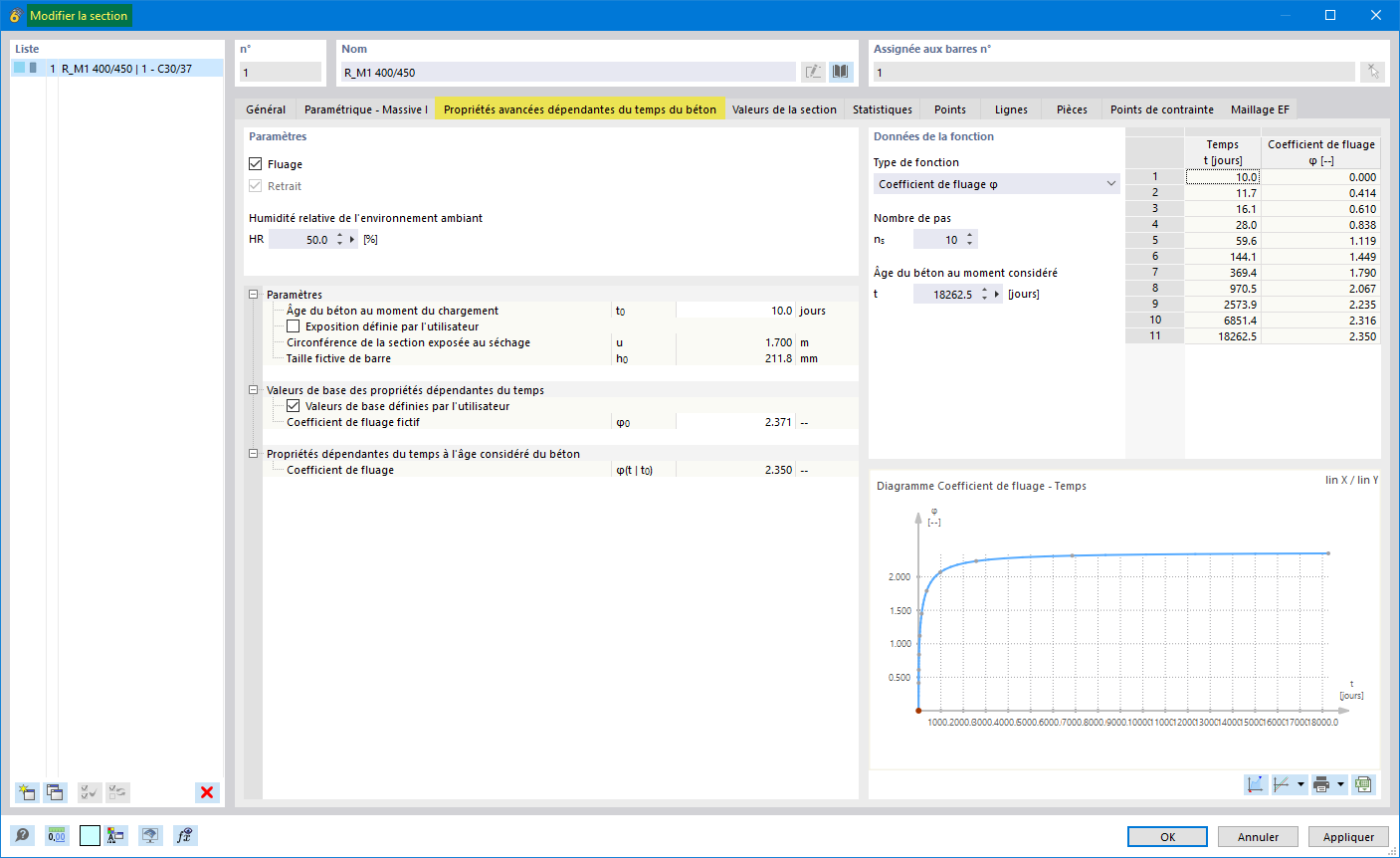Image resolution: width=1400 pixels, height=858 pixels.
Task: Collapse Propriétés dépendantes du temps group
Action: tap(254, 454)
